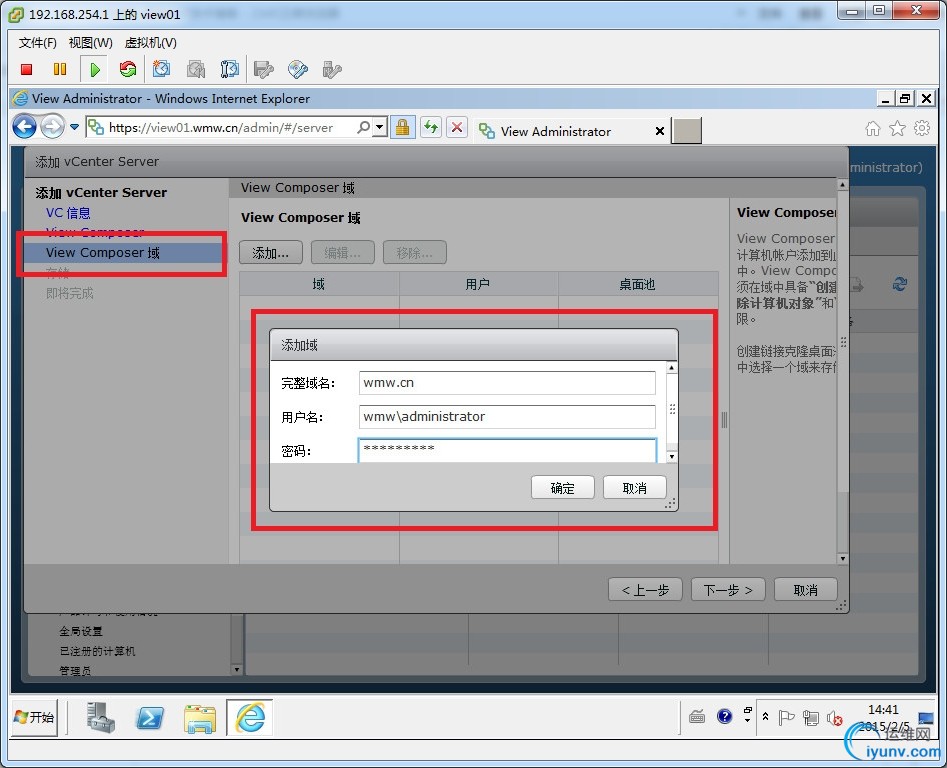Click the 下一步 > button
Viewport: 947px width, 768px height.
coord(728,590)
